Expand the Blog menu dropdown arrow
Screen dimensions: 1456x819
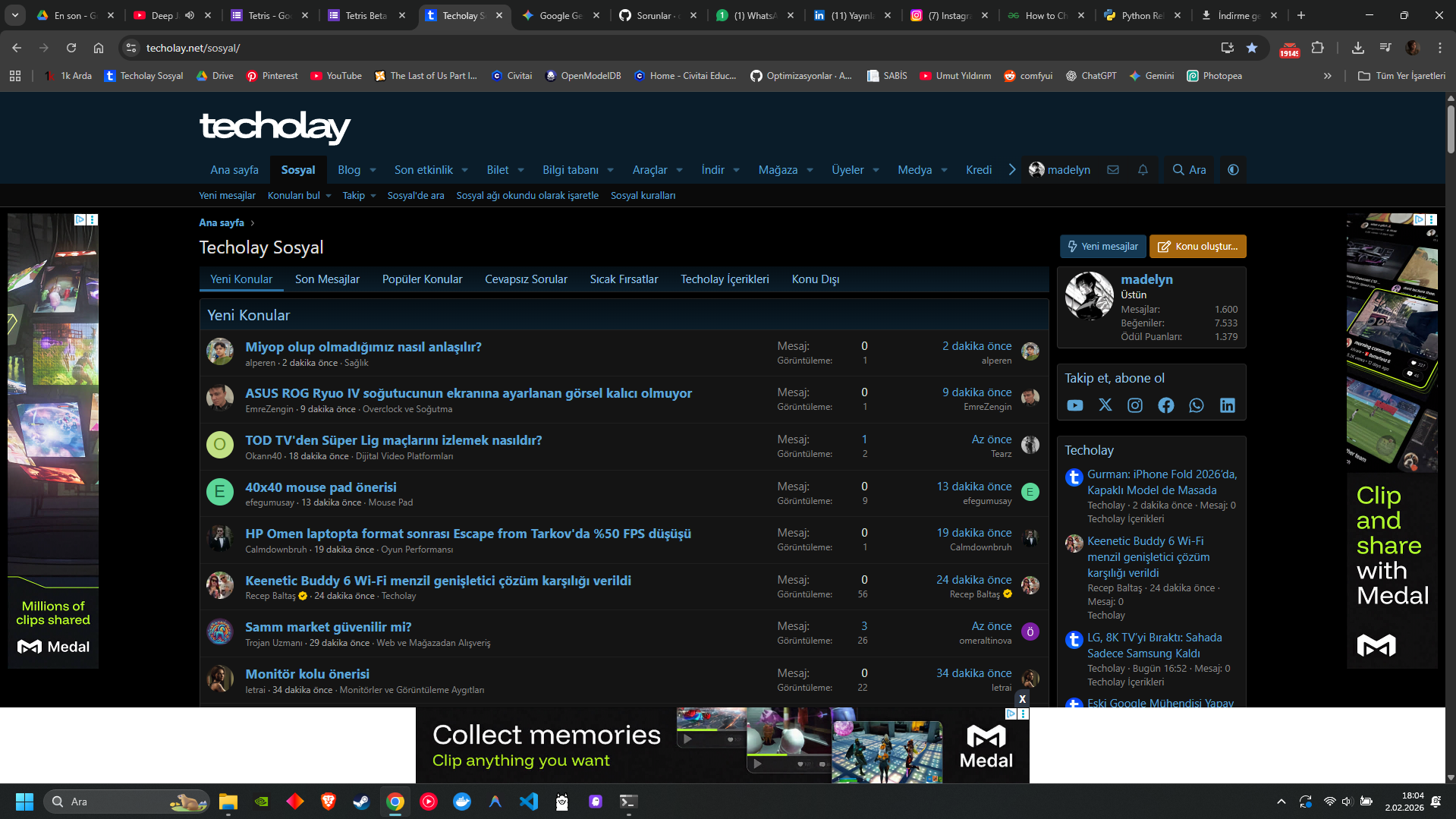tap(373, 170)
